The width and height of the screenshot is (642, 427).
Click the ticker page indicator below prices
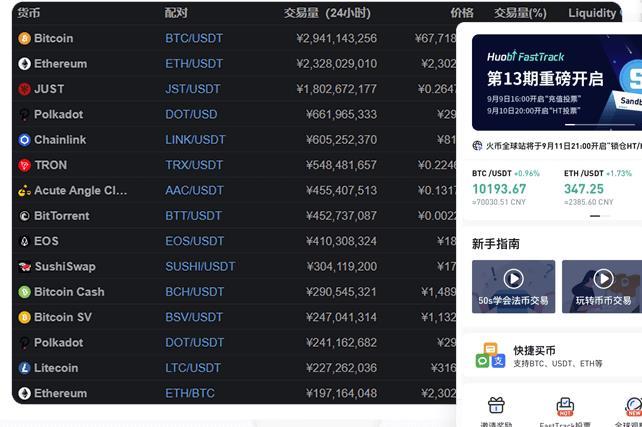coord(600,216)
